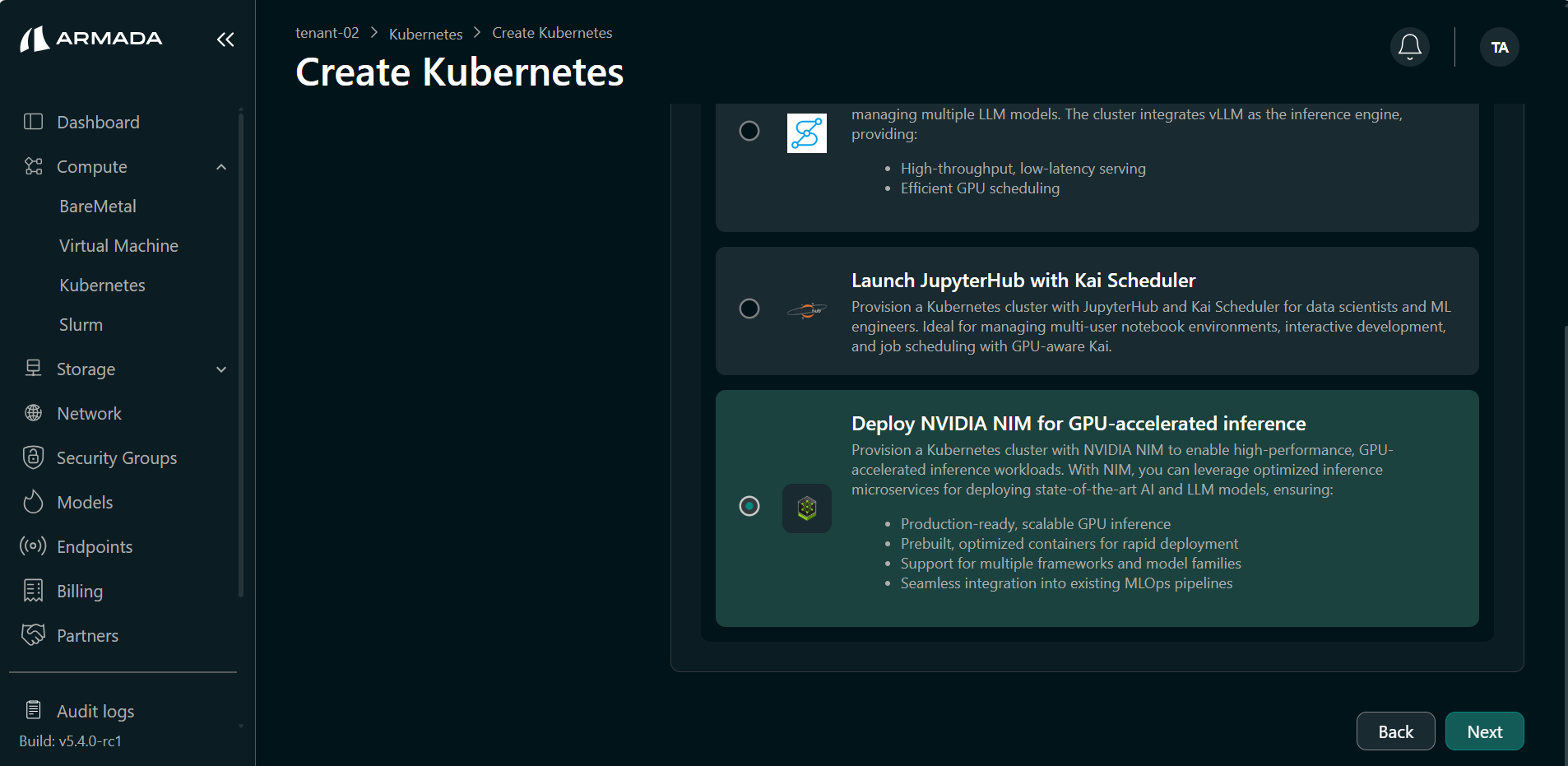Screen dimensions: 1568x766
Task: Click the Create Kubernetes breadcrumb
Action: click(x=552, y=33)
